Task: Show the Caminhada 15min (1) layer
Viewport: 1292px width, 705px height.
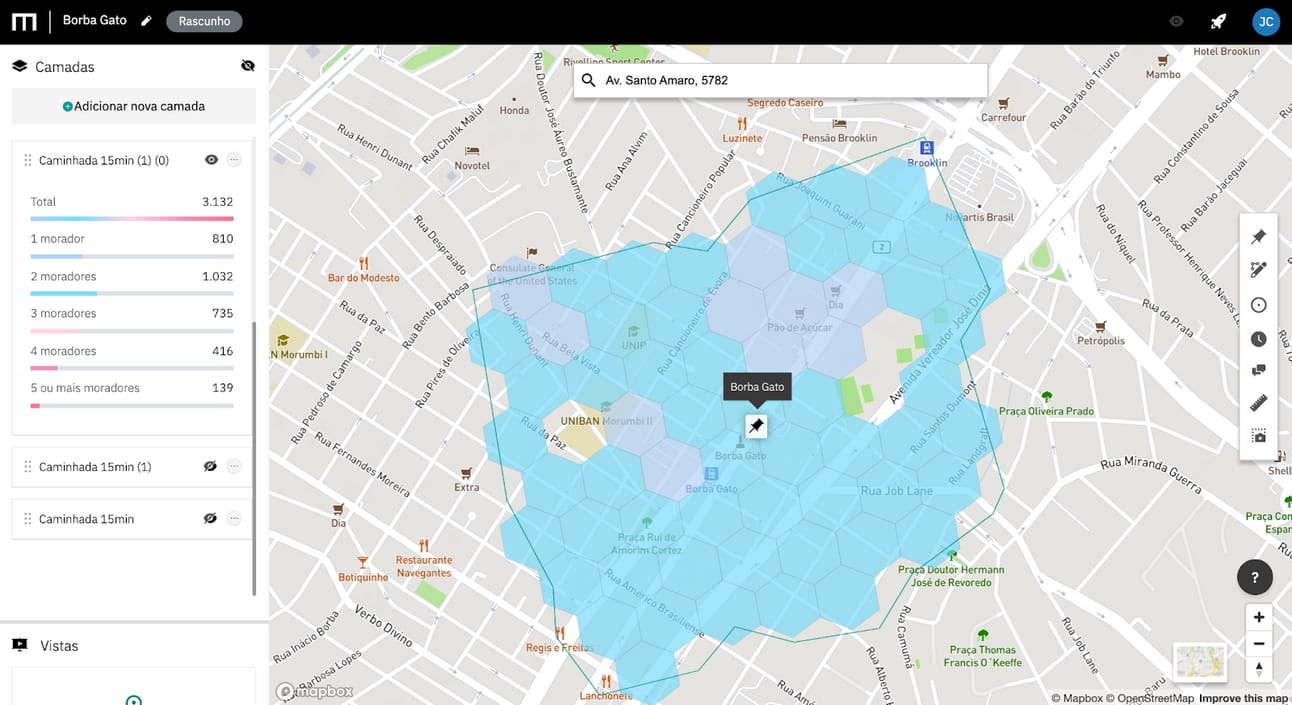Action: click(x=210, y=466)
